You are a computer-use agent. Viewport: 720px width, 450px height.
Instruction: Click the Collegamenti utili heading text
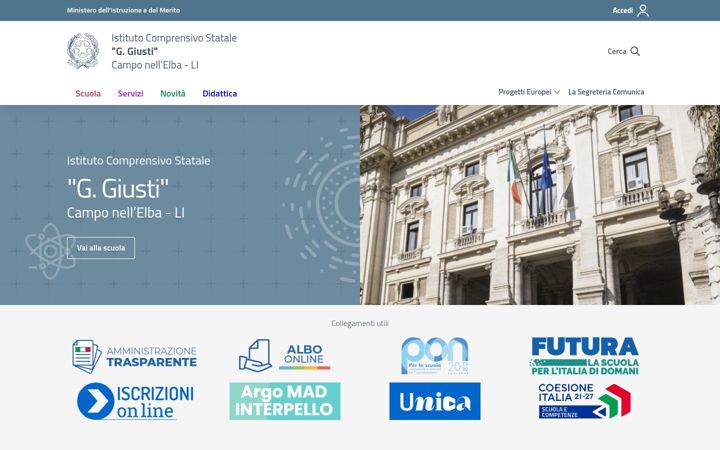[360, 323]
